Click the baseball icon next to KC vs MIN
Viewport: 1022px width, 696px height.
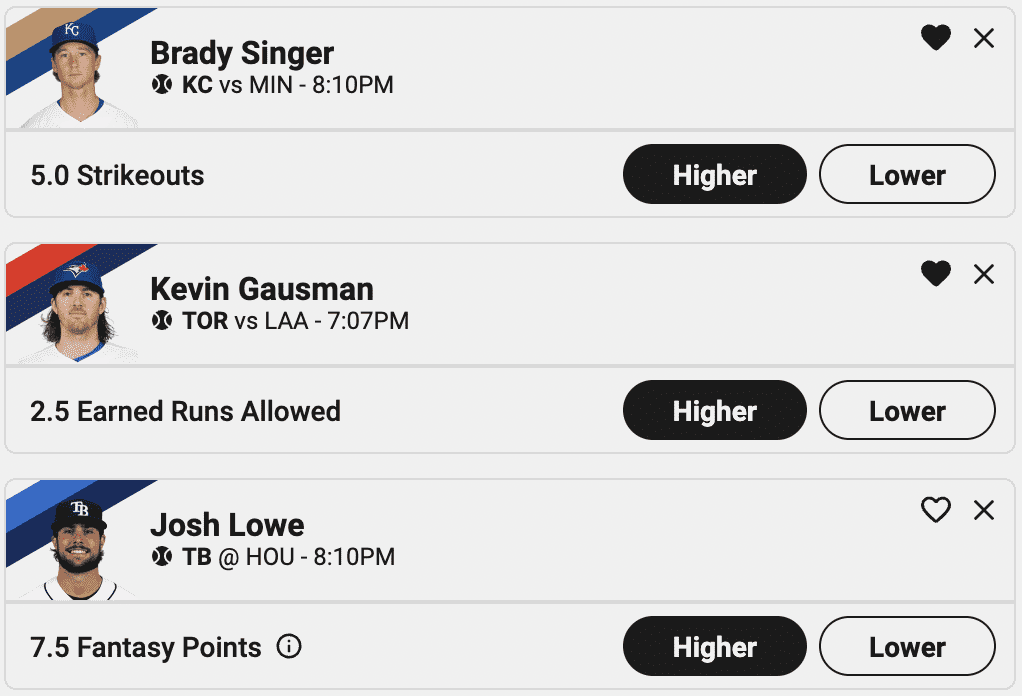pos(162,85)
